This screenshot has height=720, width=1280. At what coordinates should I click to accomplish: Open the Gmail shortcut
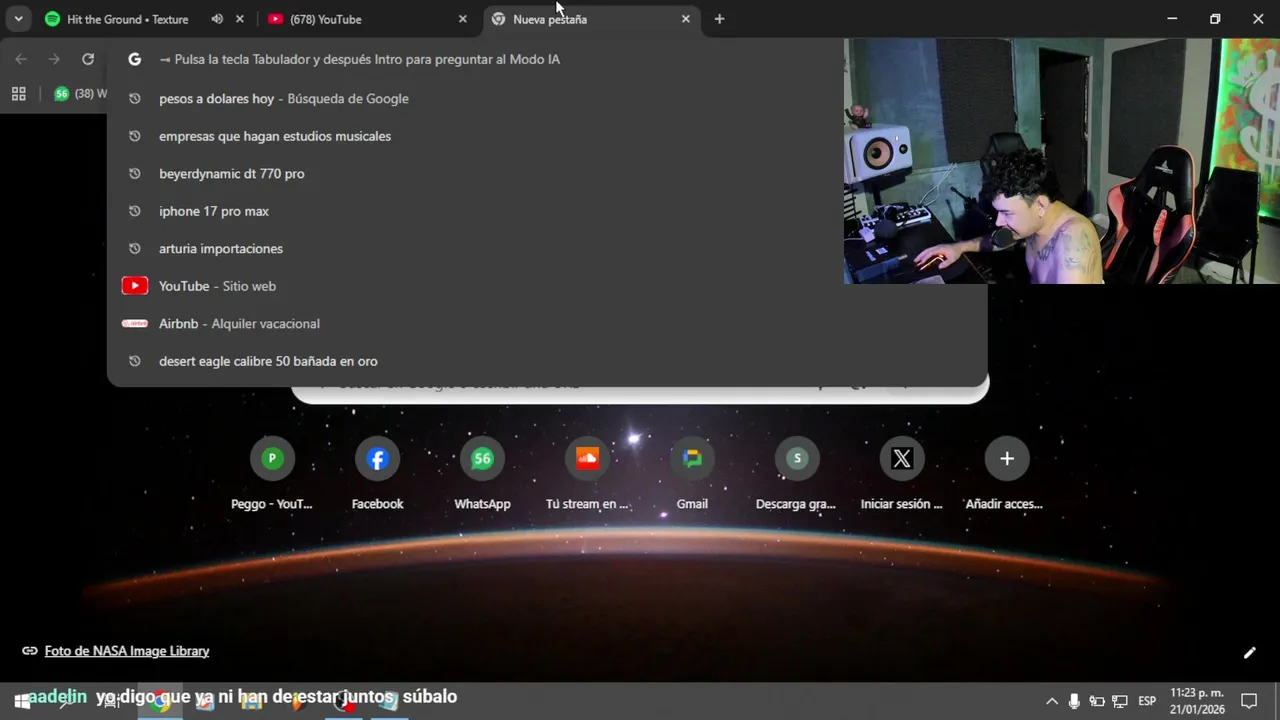[x=692, y=474]
